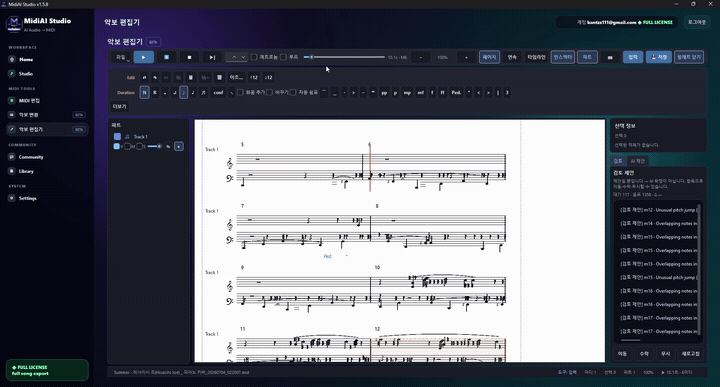
Task: Insert a Ped. pedal marking
Action: coord(456,92)
